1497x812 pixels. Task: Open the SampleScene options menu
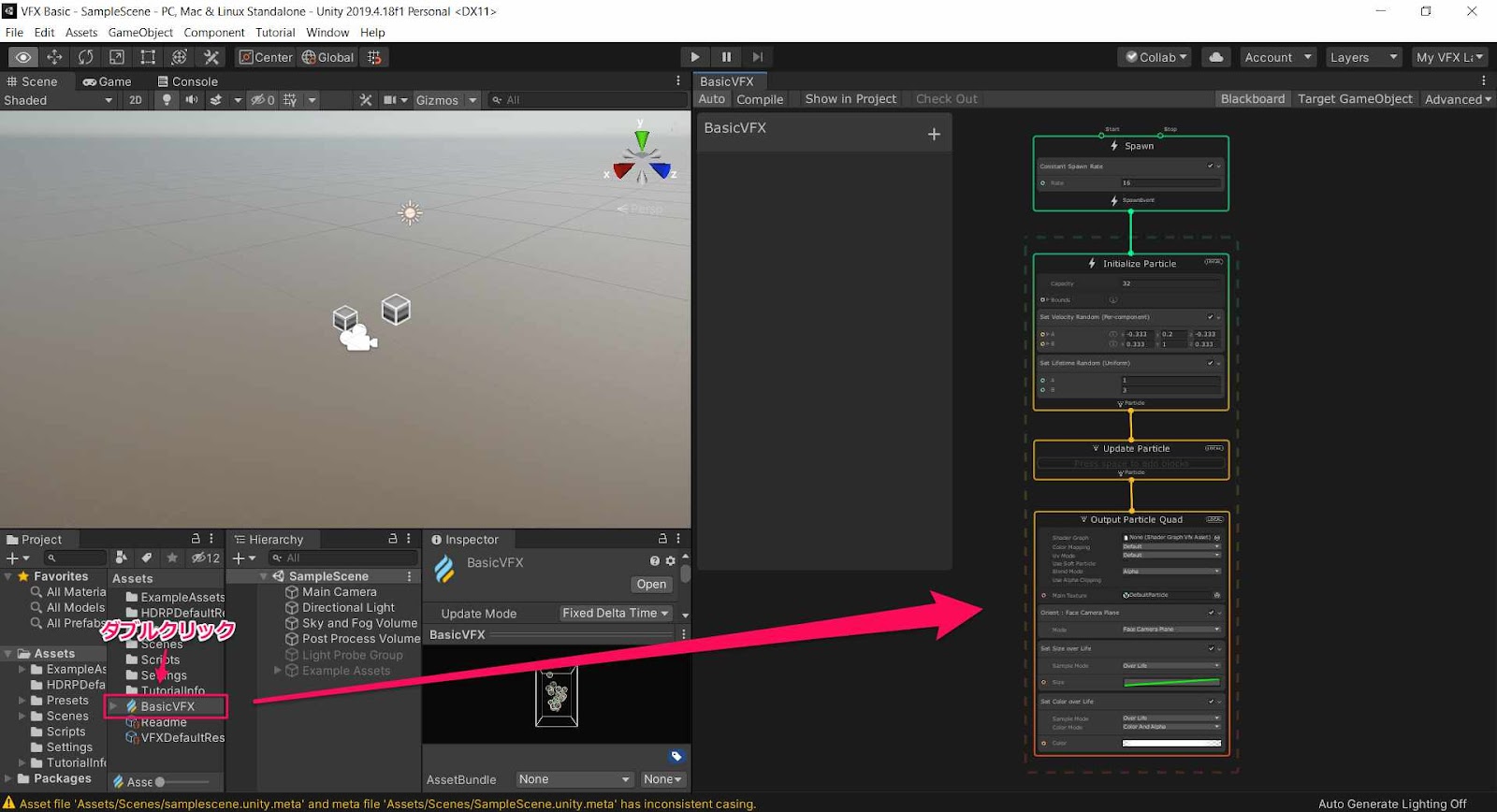tap(409, 576)
